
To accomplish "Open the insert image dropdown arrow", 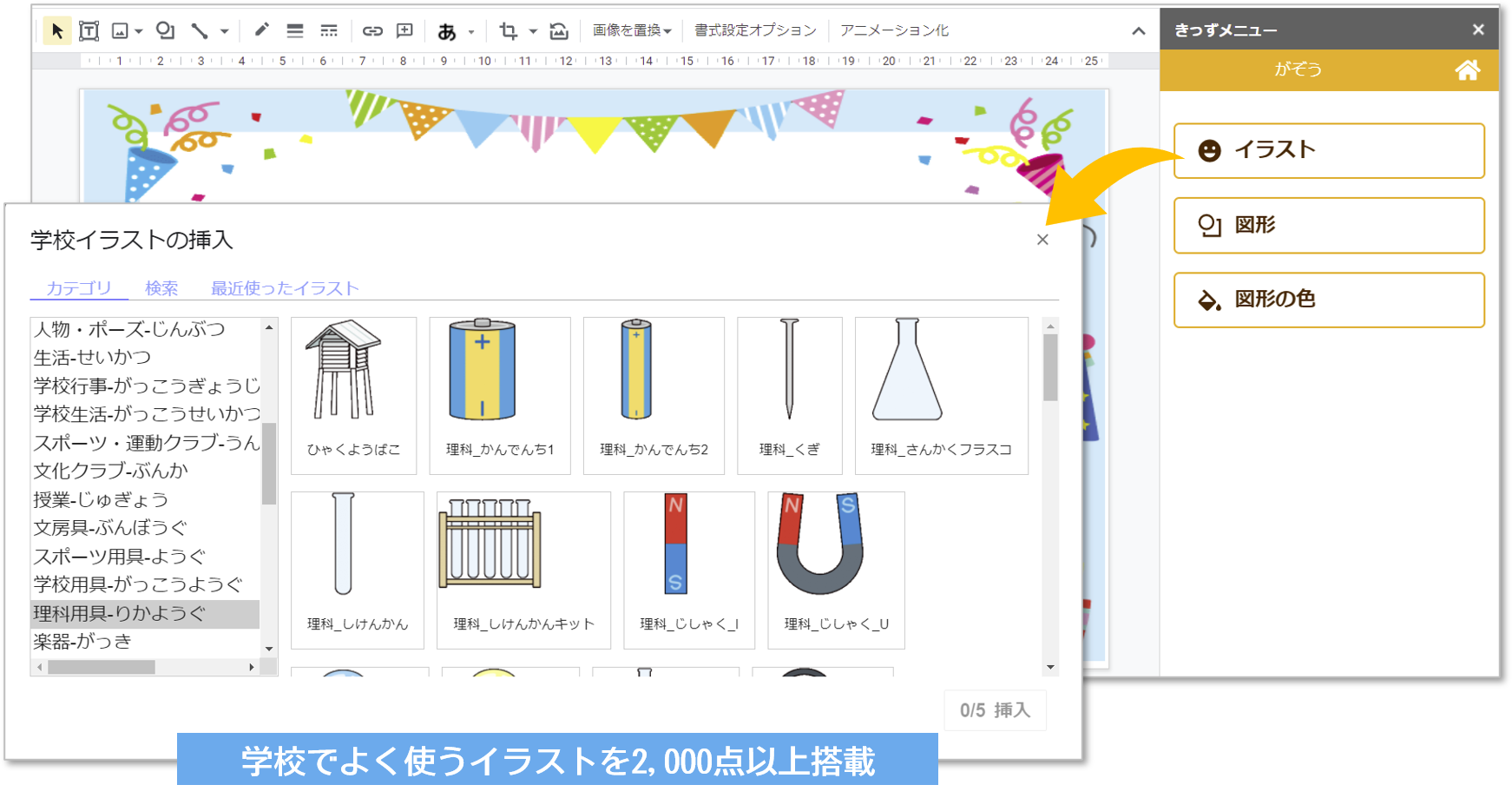I will [x=139, y=32].
